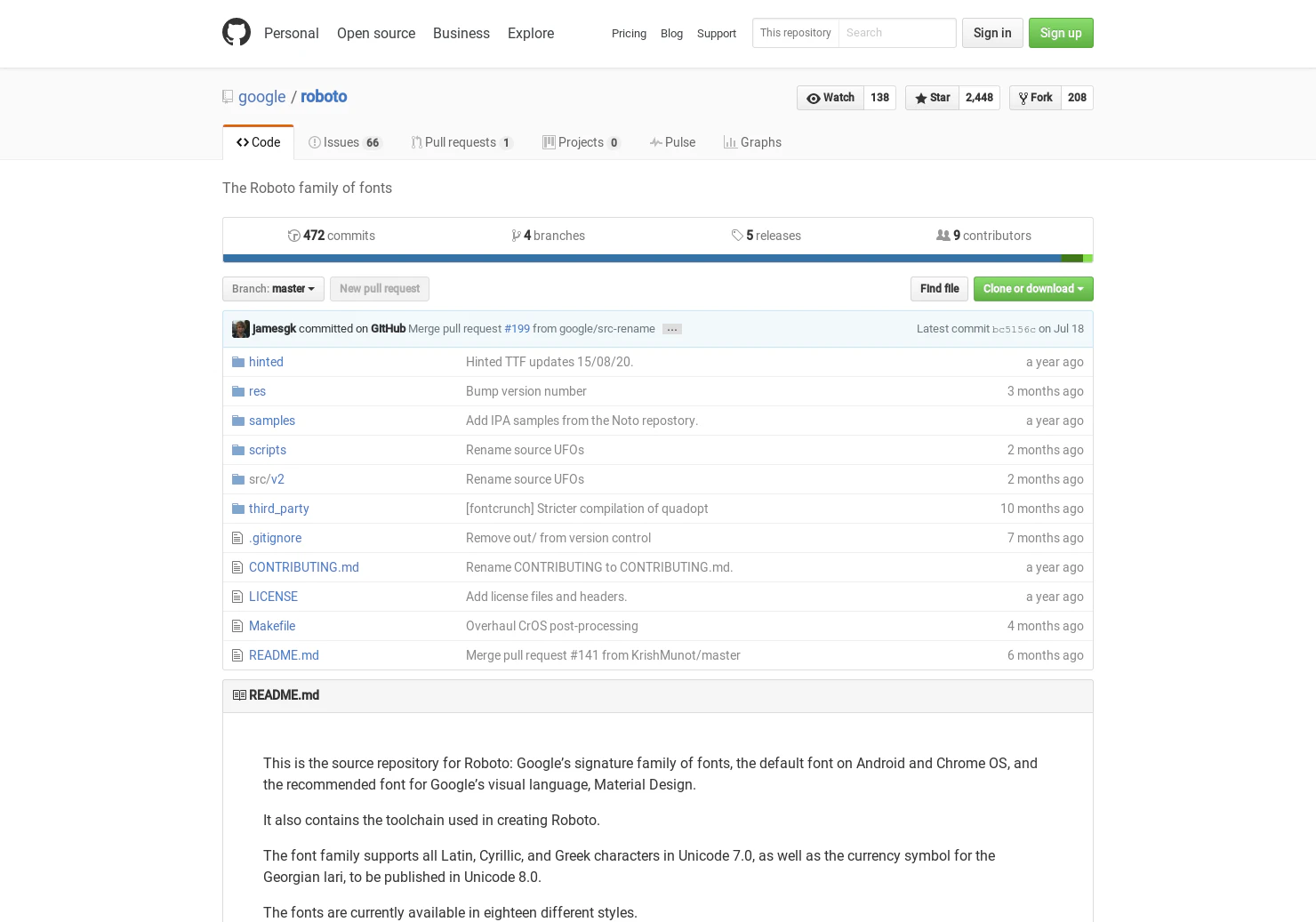Viewport: 1316px width, 922px height.
Task: Open the Pull requests tab
Action: click(461, 142)
